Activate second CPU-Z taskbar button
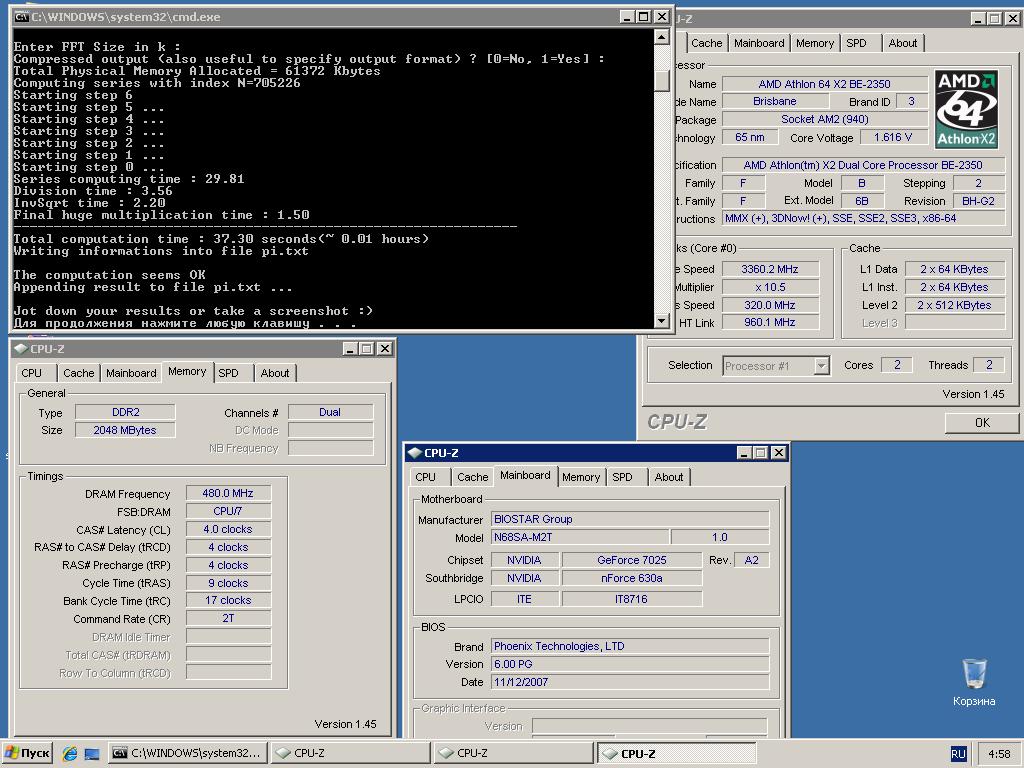This screenshot has width=1024, height=768. tap(513, 754)
